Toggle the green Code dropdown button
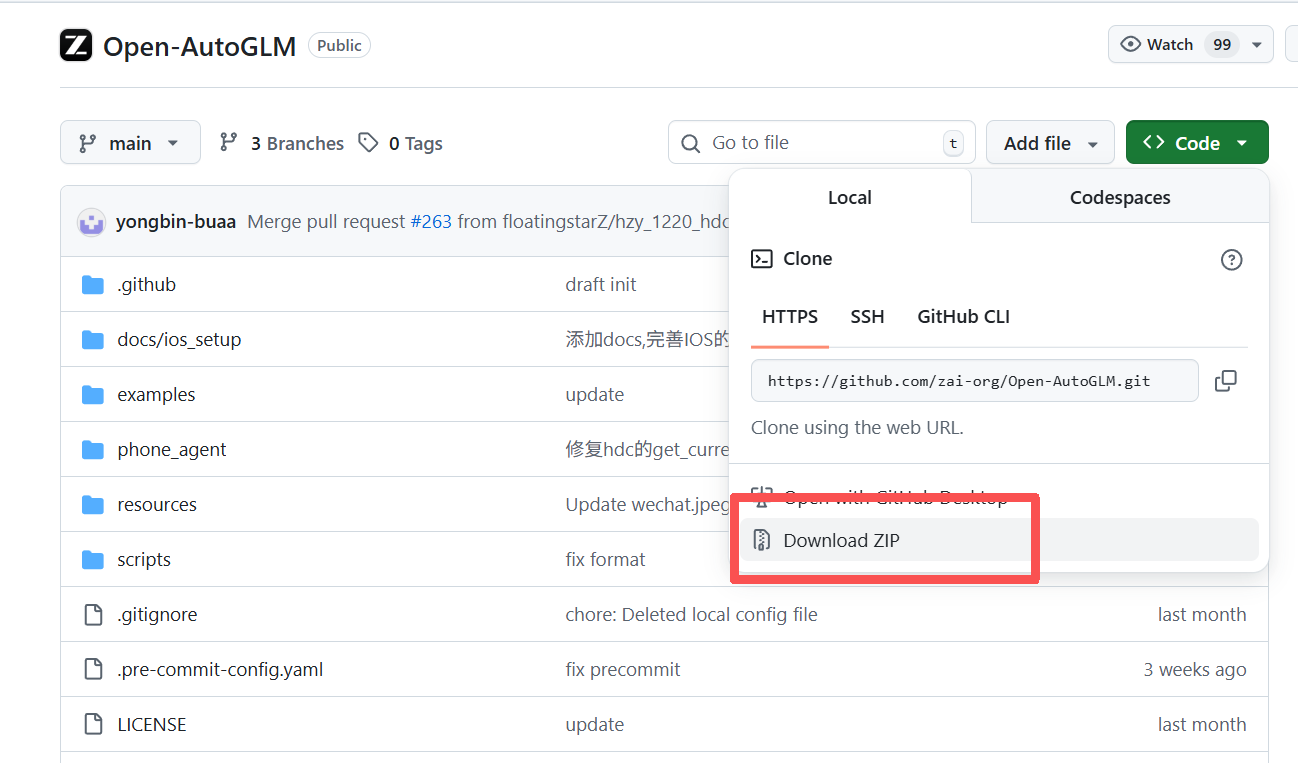This screenshot has width=1298, height=763. (1197, 143)
